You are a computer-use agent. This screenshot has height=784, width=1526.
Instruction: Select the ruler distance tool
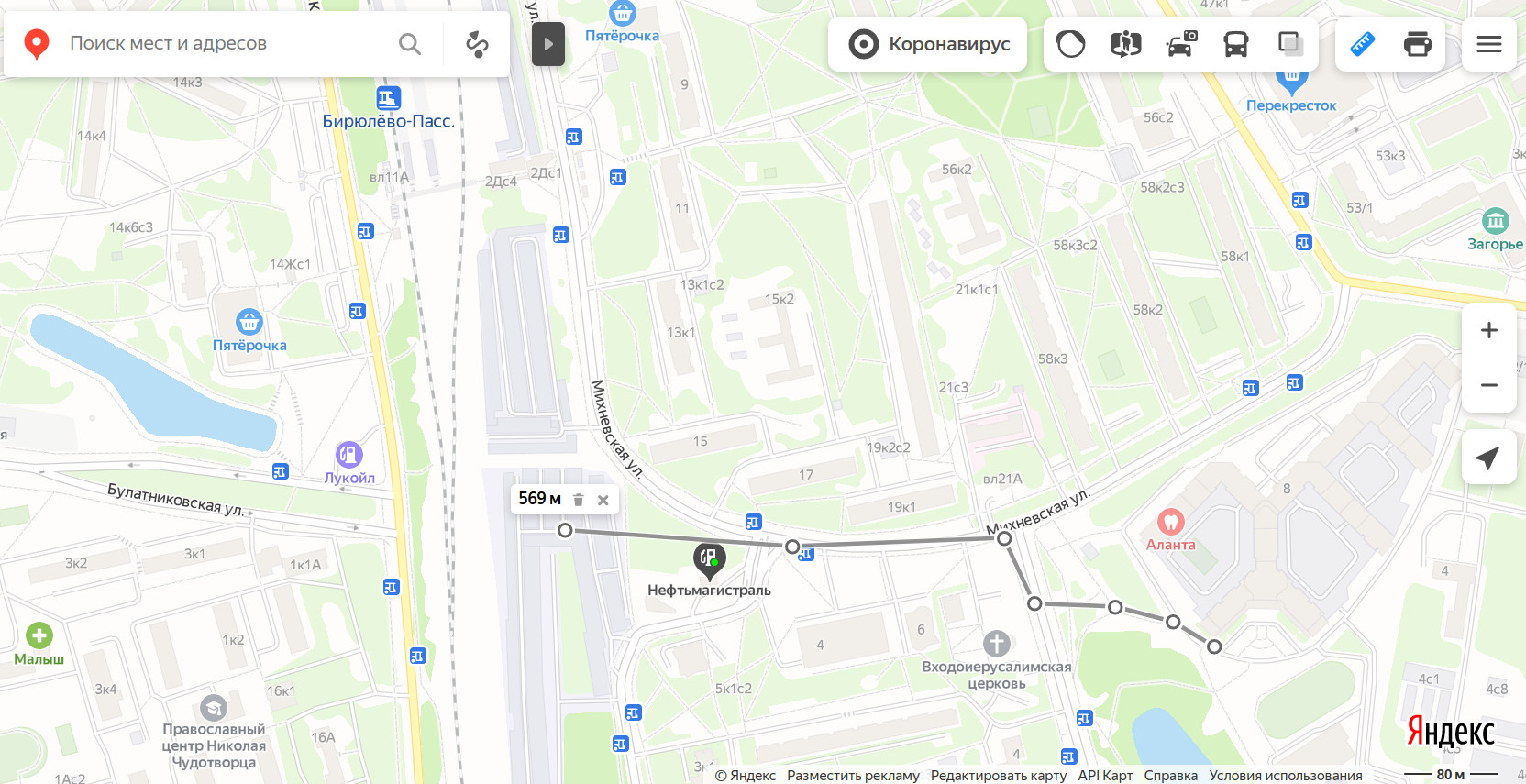(1363, 44)
